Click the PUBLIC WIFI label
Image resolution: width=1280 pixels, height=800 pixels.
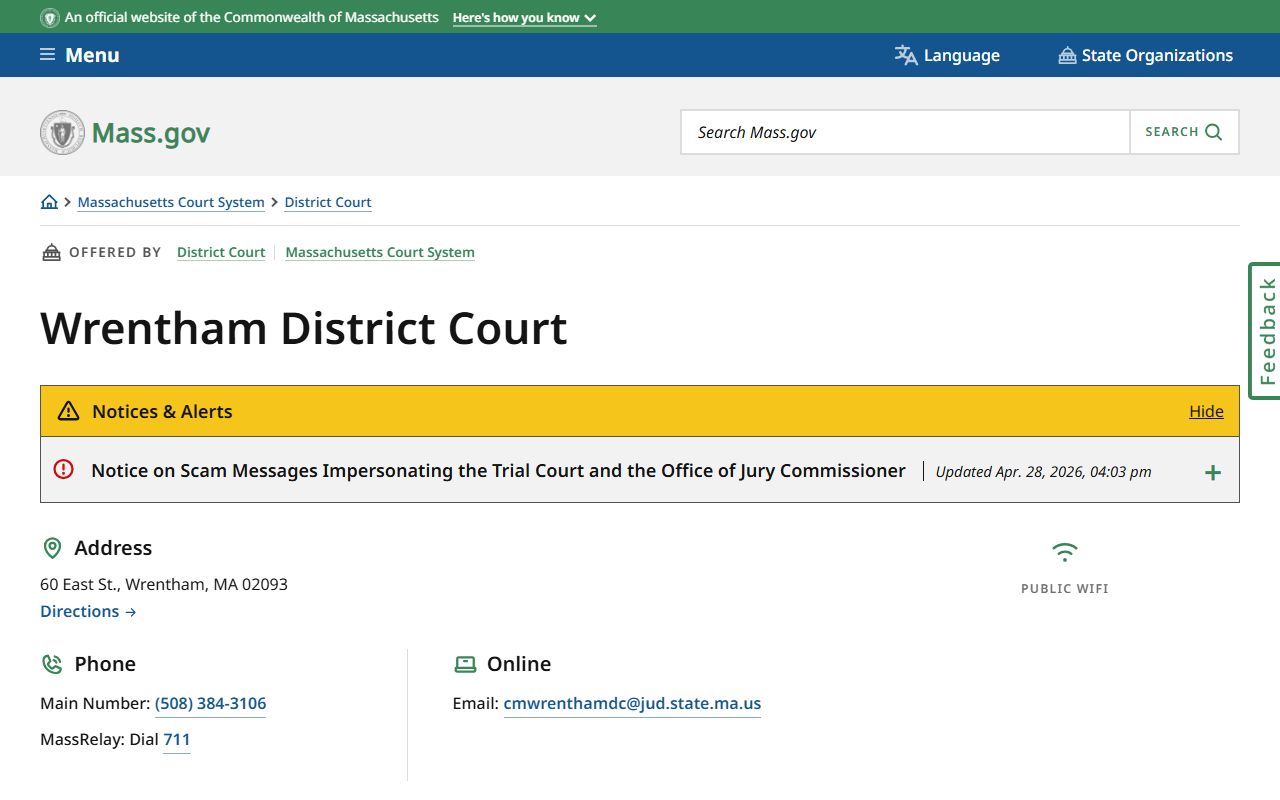click(x=1065, y=589)
